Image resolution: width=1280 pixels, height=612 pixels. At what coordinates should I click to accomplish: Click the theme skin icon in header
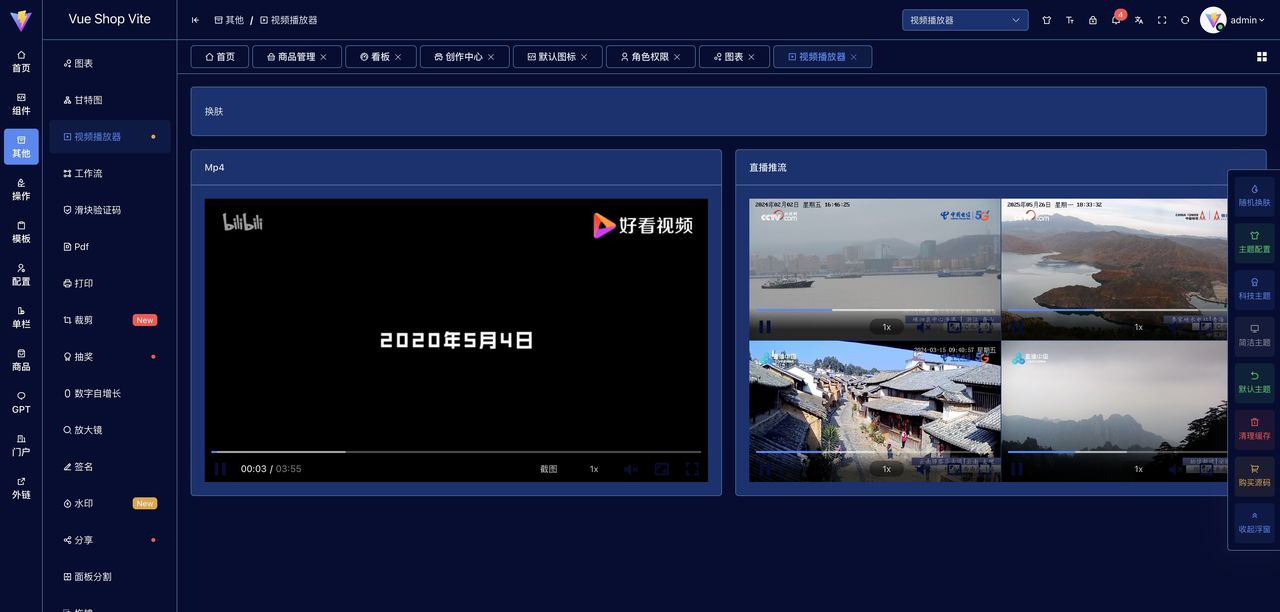click(1047, 20)
